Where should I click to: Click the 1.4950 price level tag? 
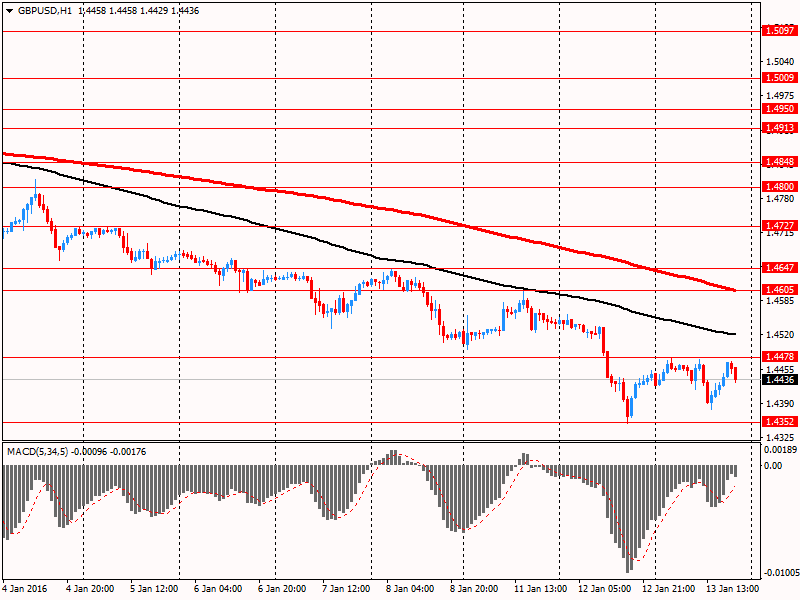pyautogui.click(x=780, y=109)
